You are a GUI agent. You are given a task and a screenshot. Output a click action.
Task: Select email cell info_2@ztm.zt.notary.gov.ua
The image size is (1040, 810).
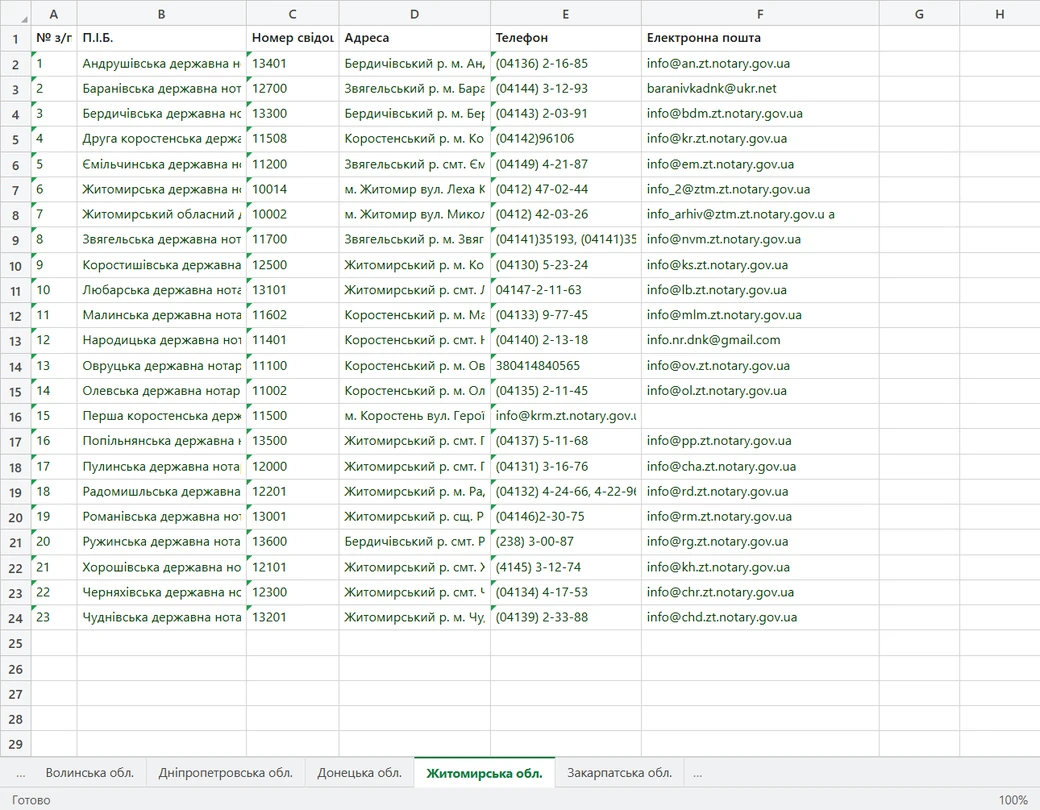[x=760, y=189]
